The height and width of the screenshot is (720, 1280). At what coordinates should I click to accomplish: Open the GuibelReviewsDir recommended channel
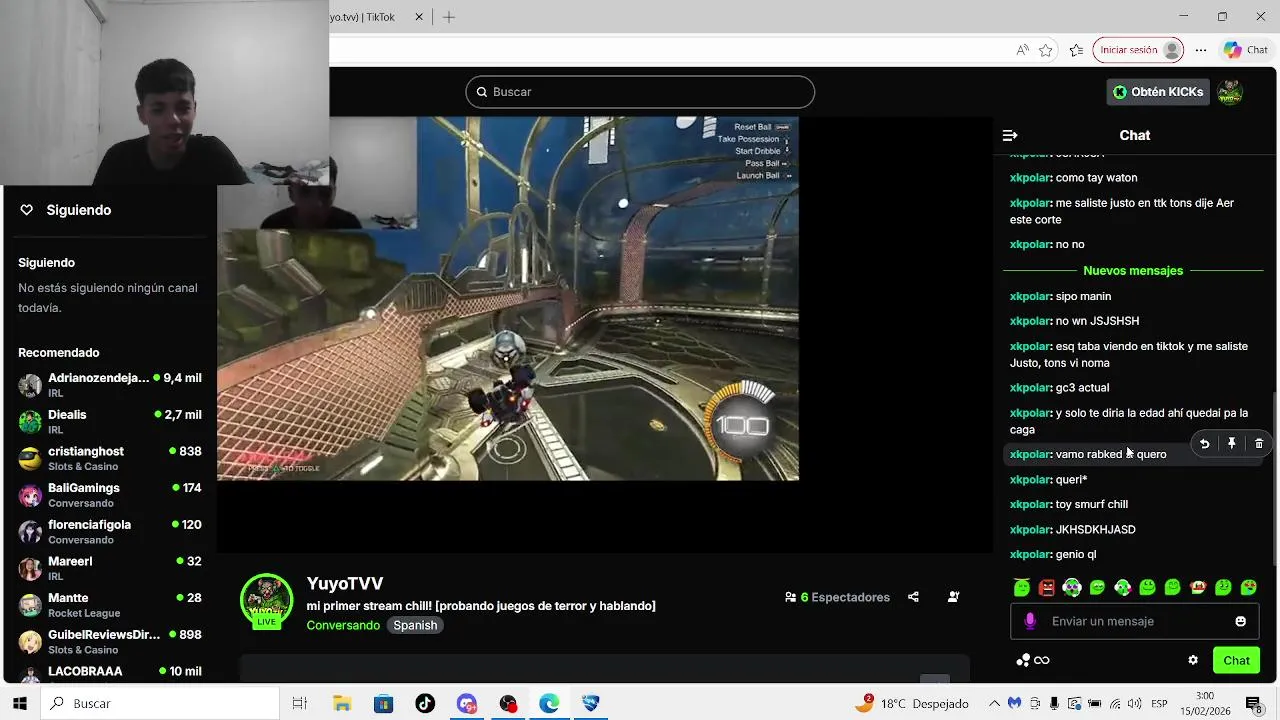coord(110,641)
